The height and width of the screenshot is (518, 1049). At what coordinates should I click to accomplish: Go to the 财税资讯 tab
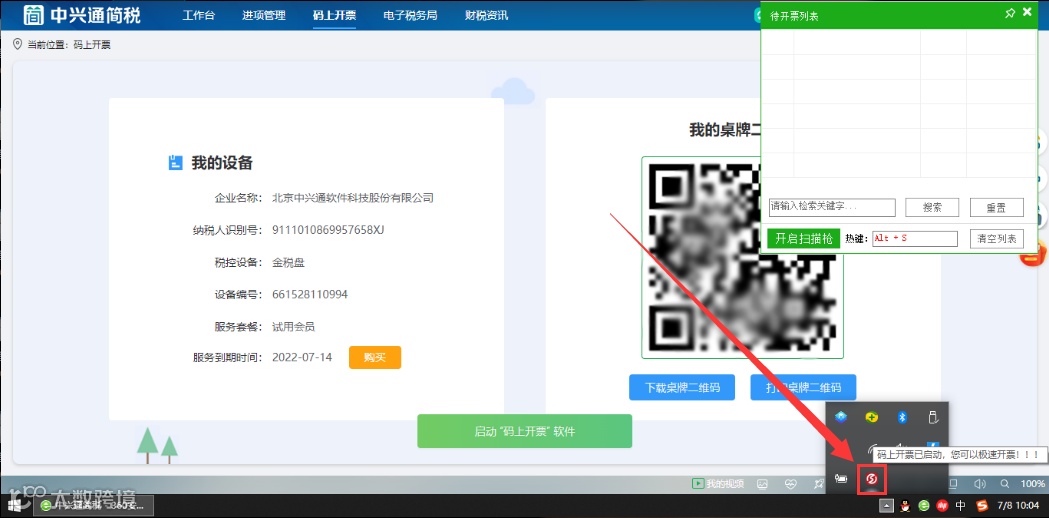click(x=486, y=15)
